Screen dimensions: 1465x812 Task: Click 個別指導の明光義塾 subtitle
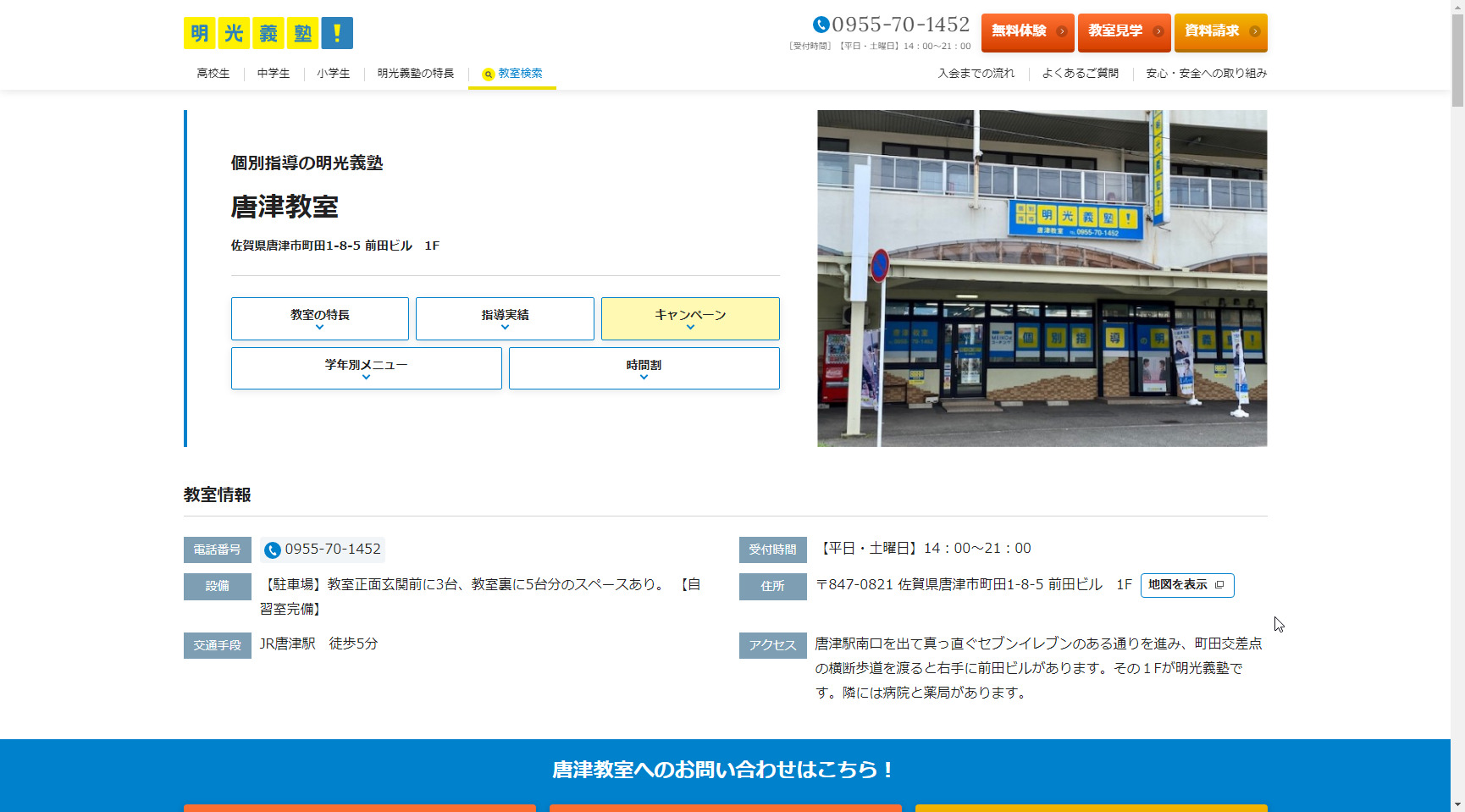(x=307, y=163)
